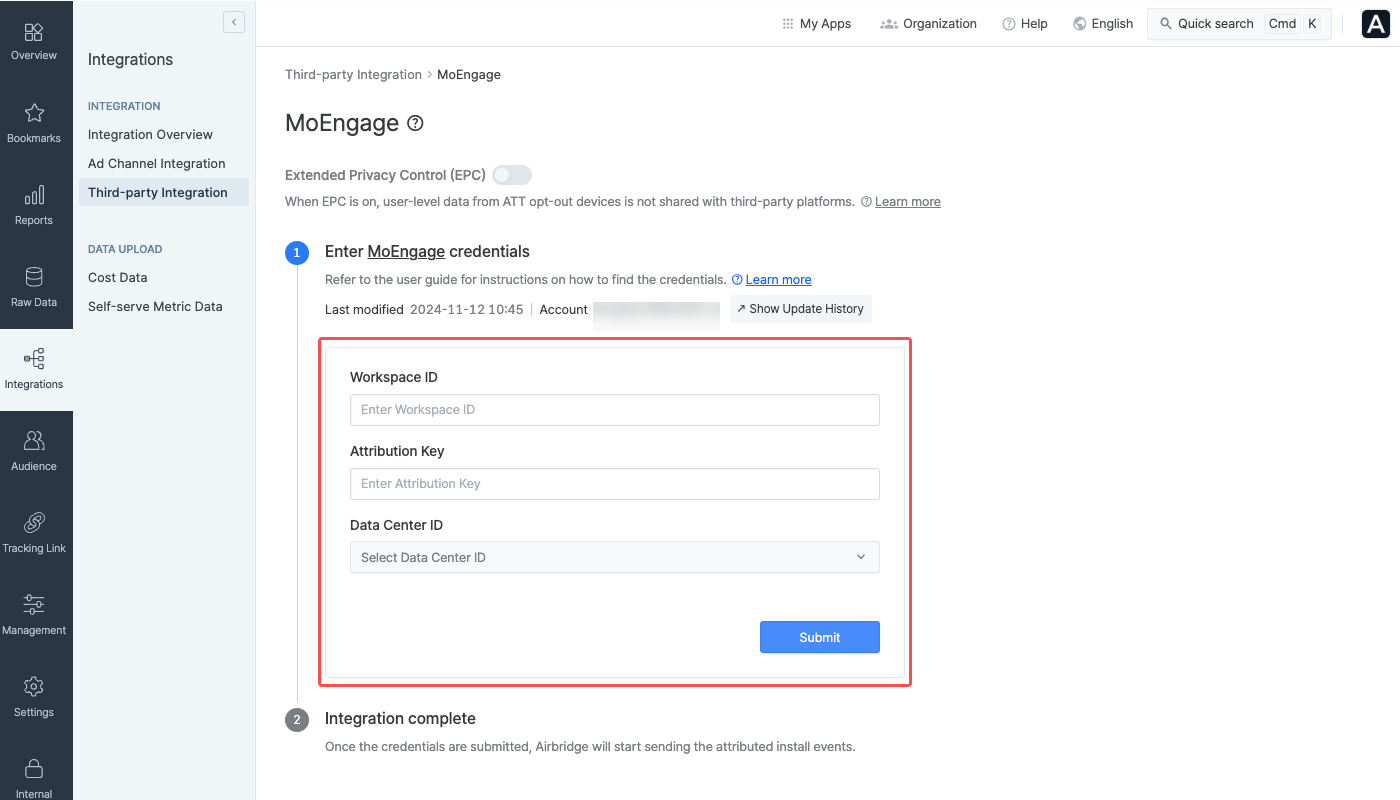
Task: Open Learn more link for credentials guide
Action: (778, 280)
